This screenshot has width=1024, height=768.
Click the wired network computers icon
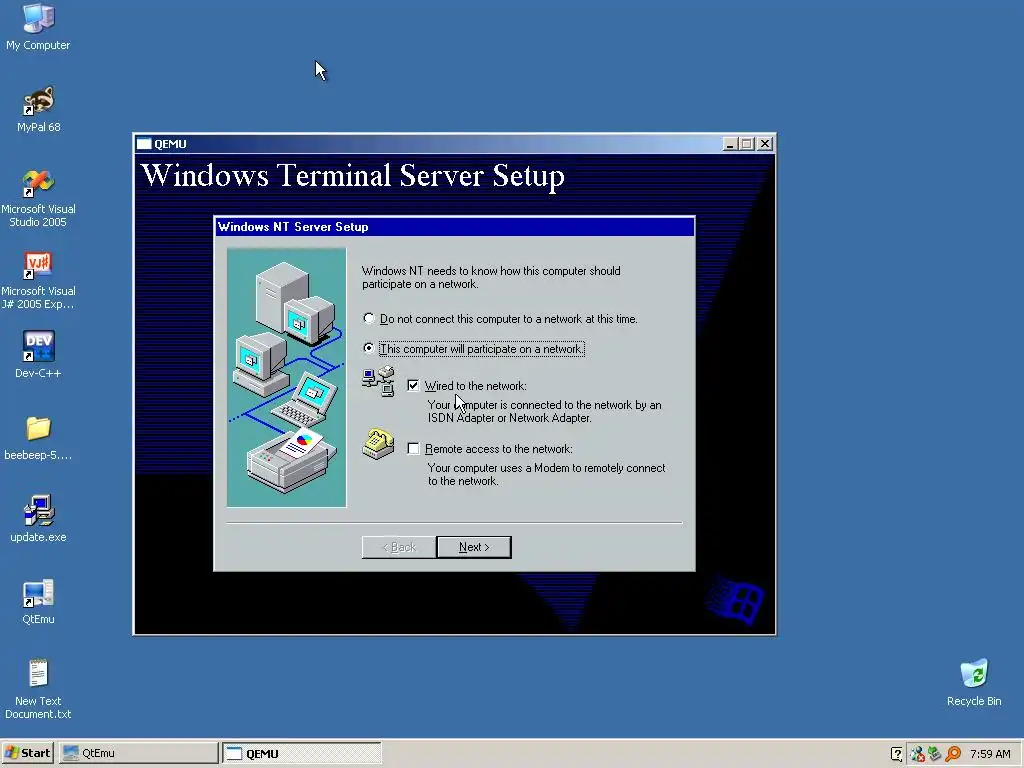click(379, 381)
